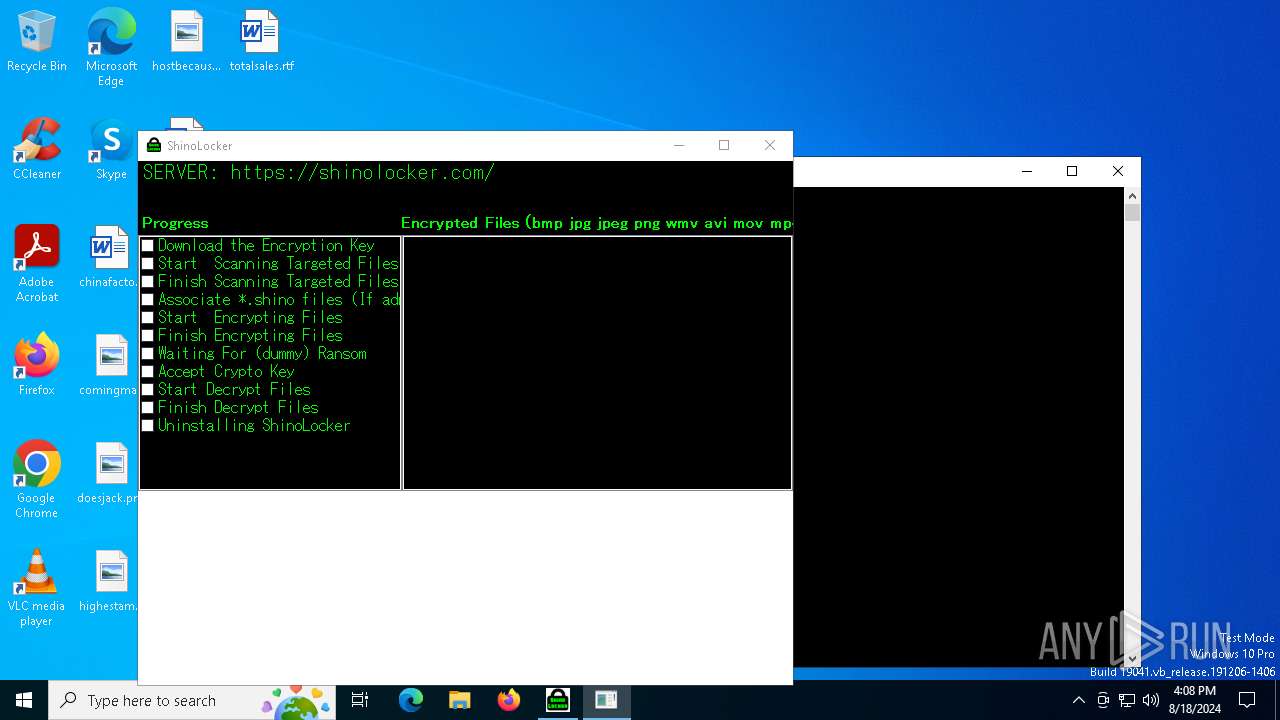Open the Skype desktop shortcut
1280x720 pixels.
pyautogui.click(x=111, y=150)
